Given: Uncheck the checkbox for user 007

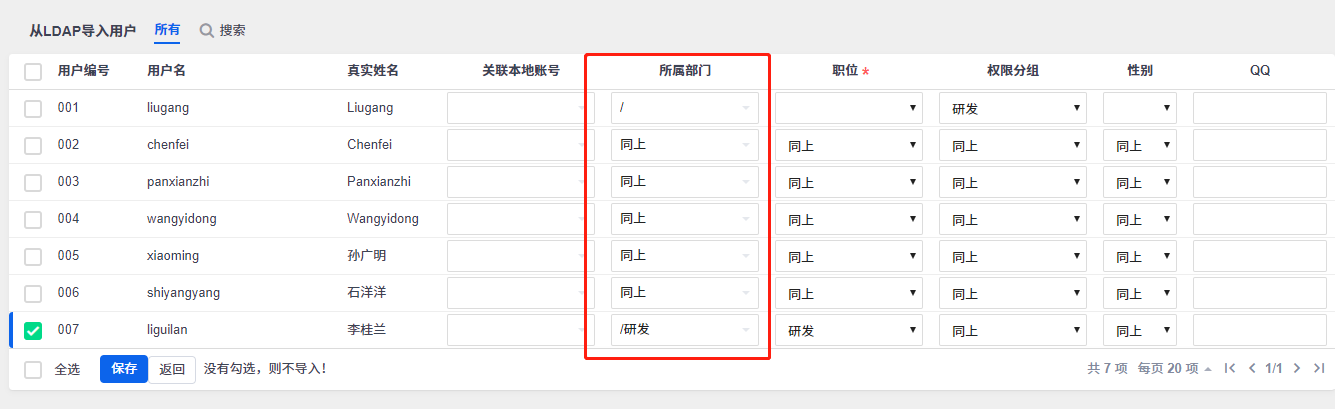Looking at the screenshot, I should pos(33,330).
